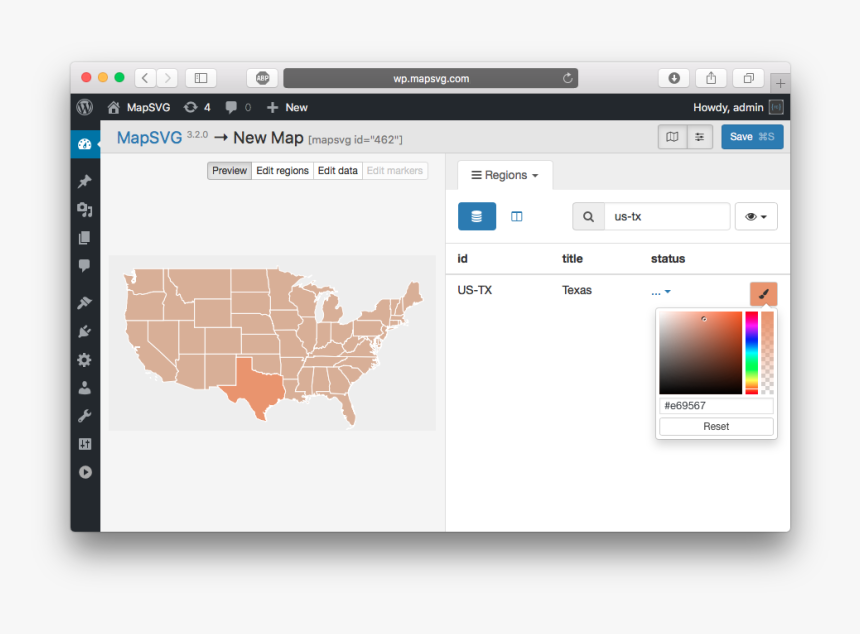Open the Pages sidebar icon
This screenshot has height=634, width=860.
point(84,237)
